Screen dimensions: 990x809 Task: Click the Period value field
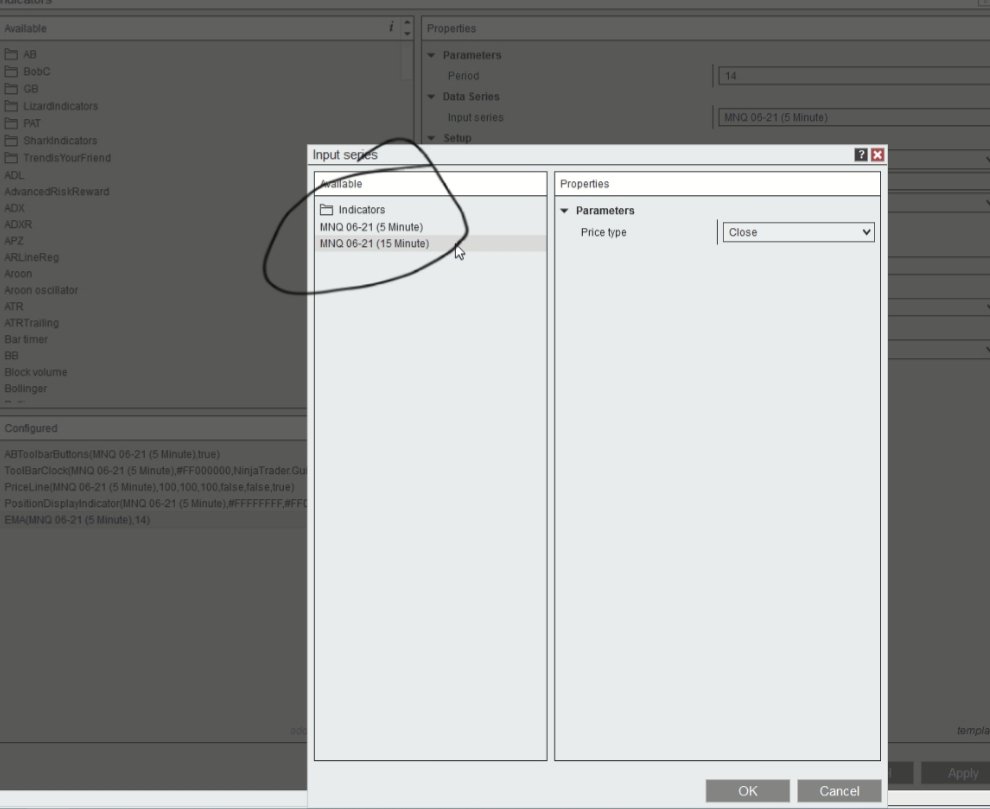coord(854,76)
